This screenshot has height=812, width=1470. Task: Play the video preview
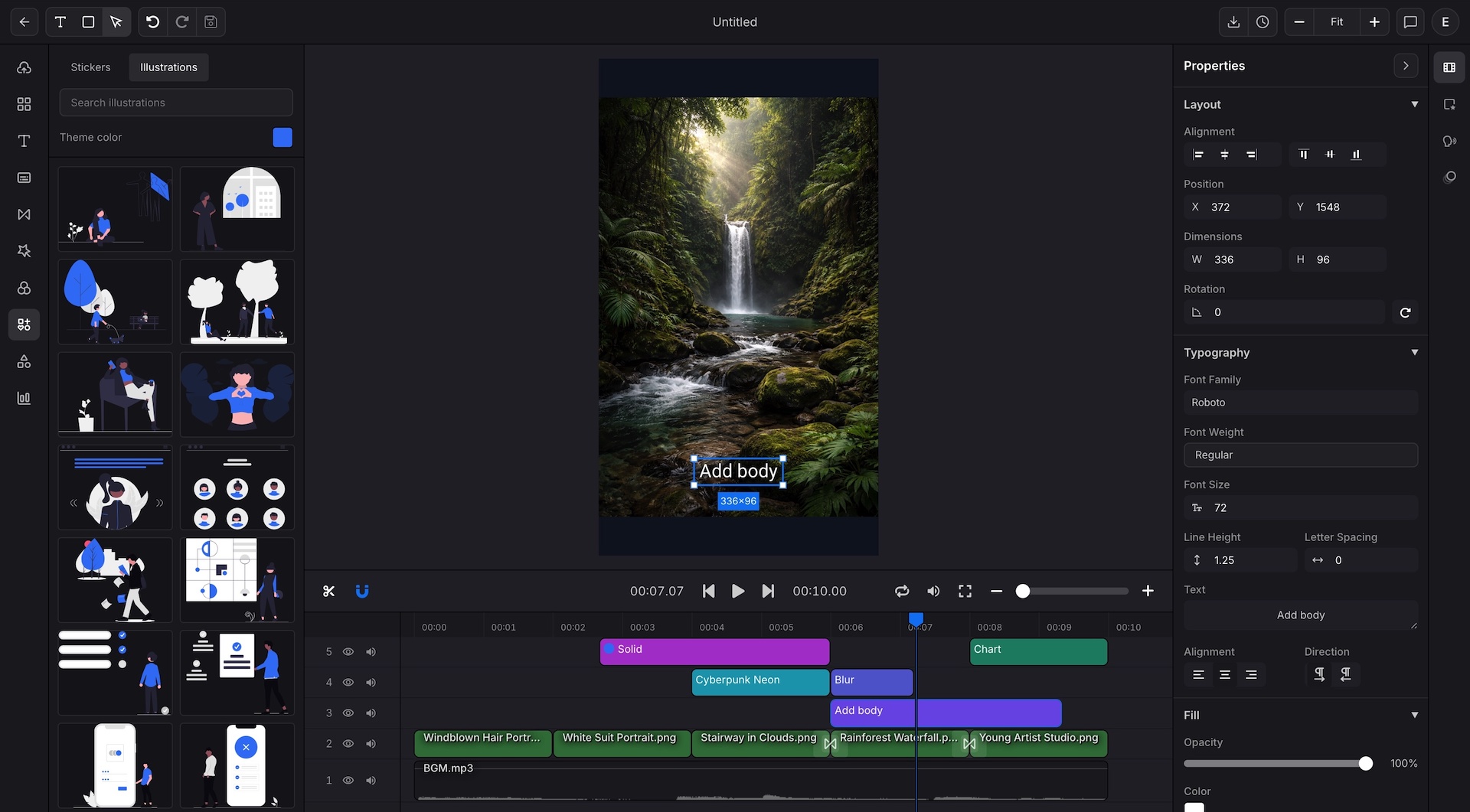737,591
